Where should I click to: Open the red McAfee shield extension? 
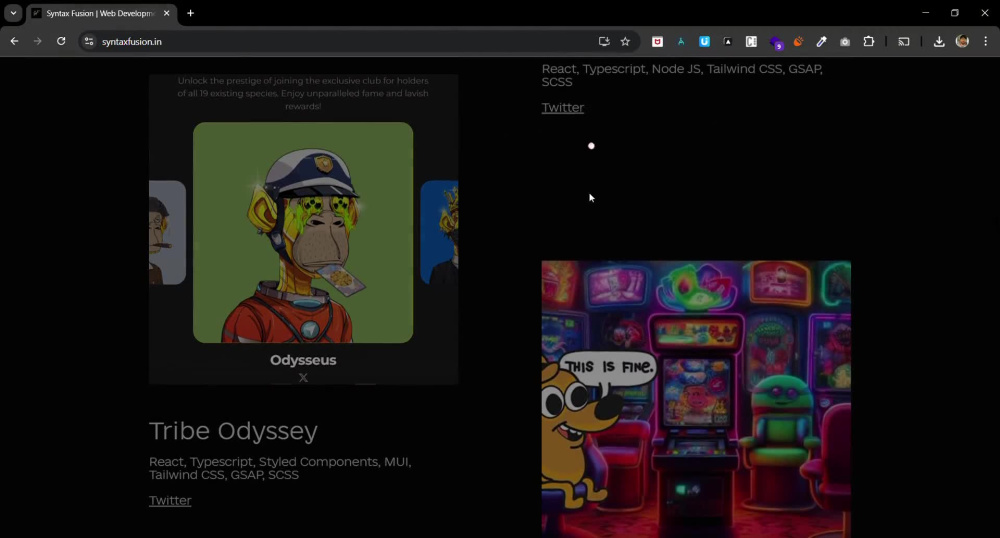(x=658, y=41)
